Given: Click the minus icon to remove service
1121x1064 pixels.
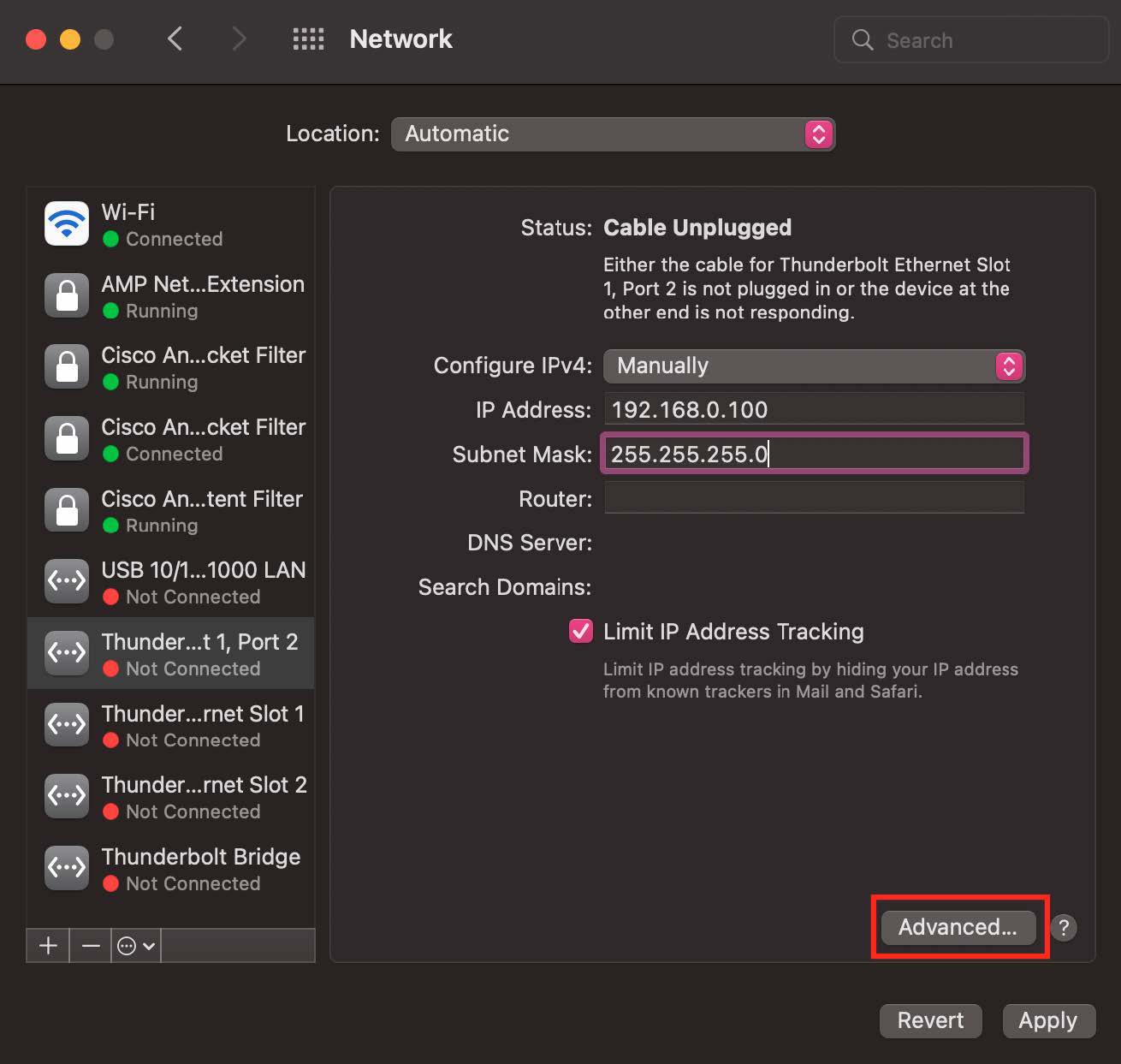Looking at the screenshot, I should tap(91, 946).
